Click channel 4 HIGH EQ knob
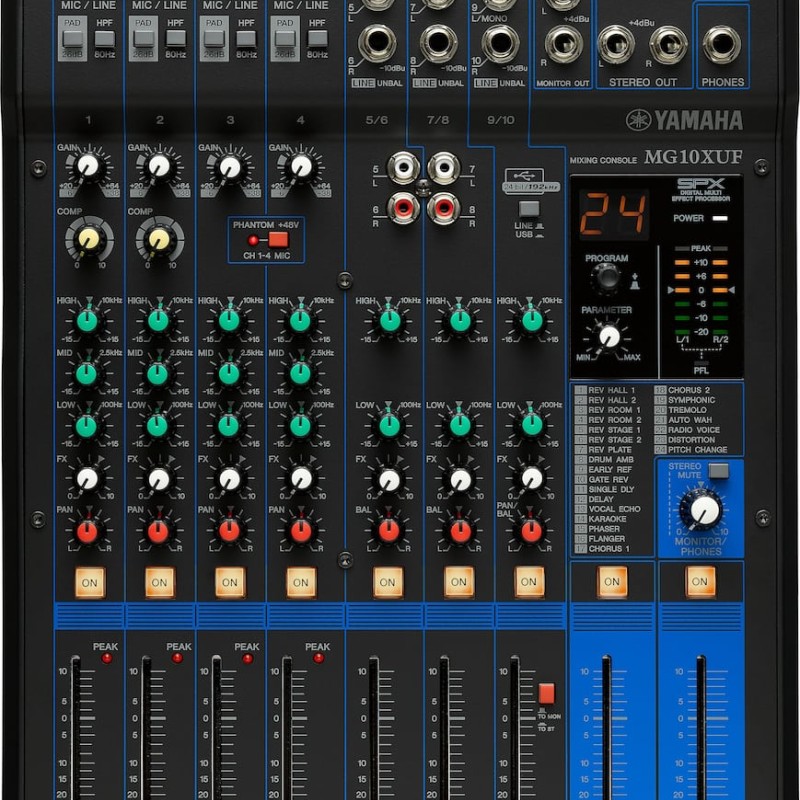Viewport: 800px width, 800px height. (301, 321)
